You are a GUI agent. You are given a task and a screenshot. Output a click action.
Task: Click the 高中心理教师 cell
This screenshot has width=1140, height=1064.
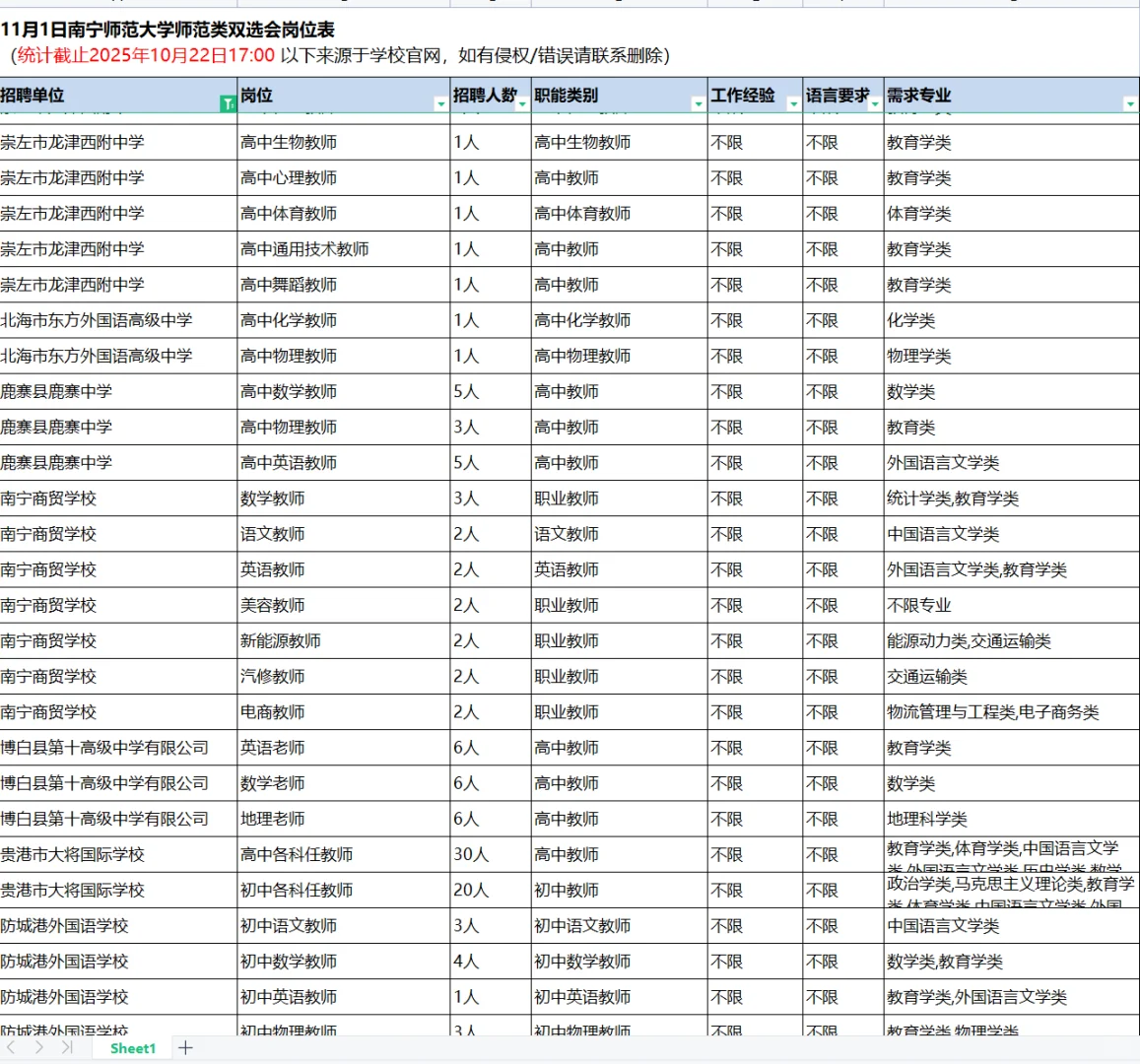(x=343, y=178)
